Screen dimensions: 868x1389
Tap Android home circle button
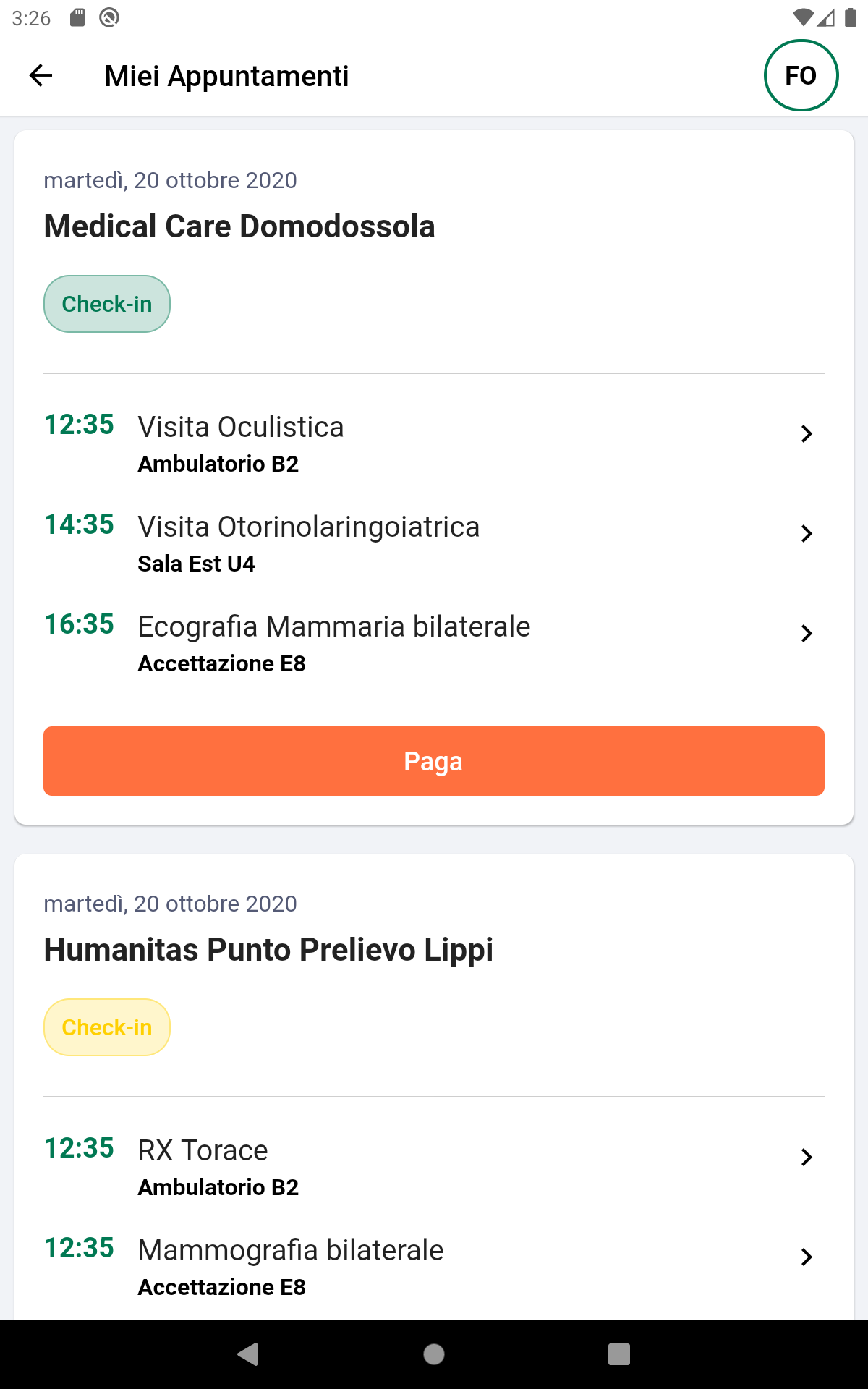click(x=434, y=1354)
